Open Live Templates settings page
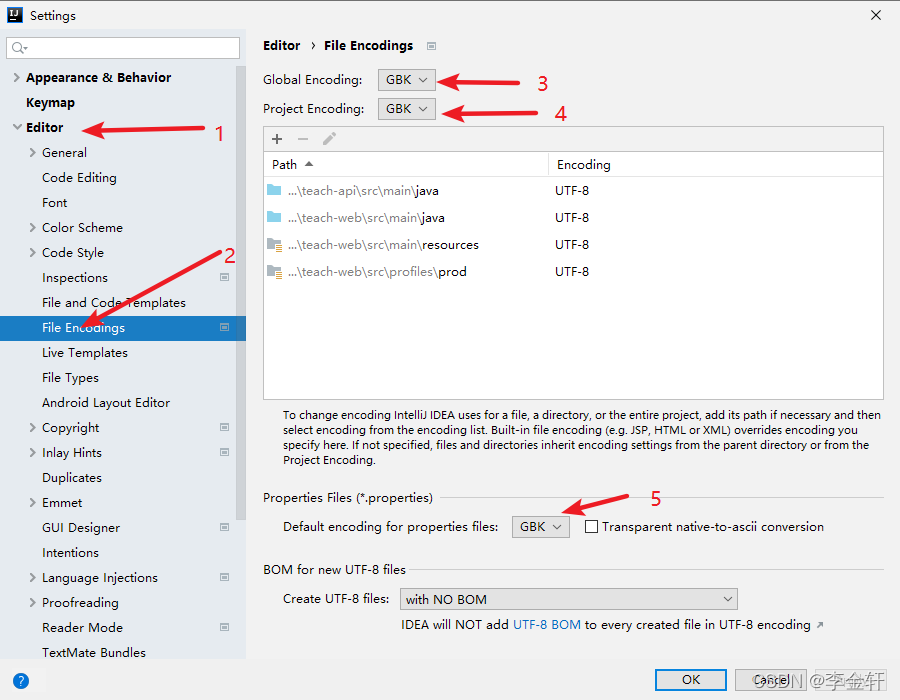This screenshot has width=900, height=700. [85, 353]
